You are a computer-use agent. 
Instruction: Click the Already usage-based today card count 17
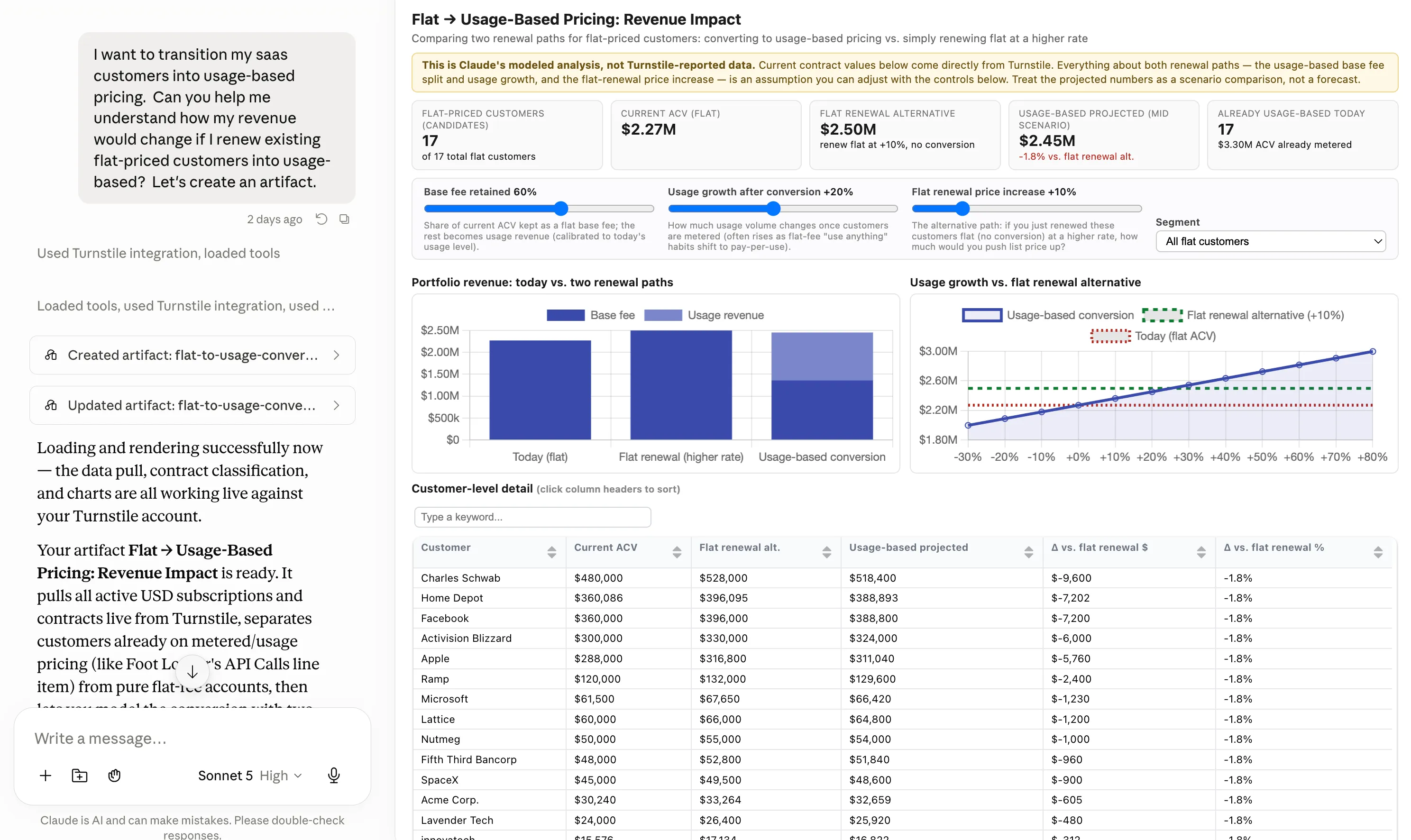[1225, 129]
